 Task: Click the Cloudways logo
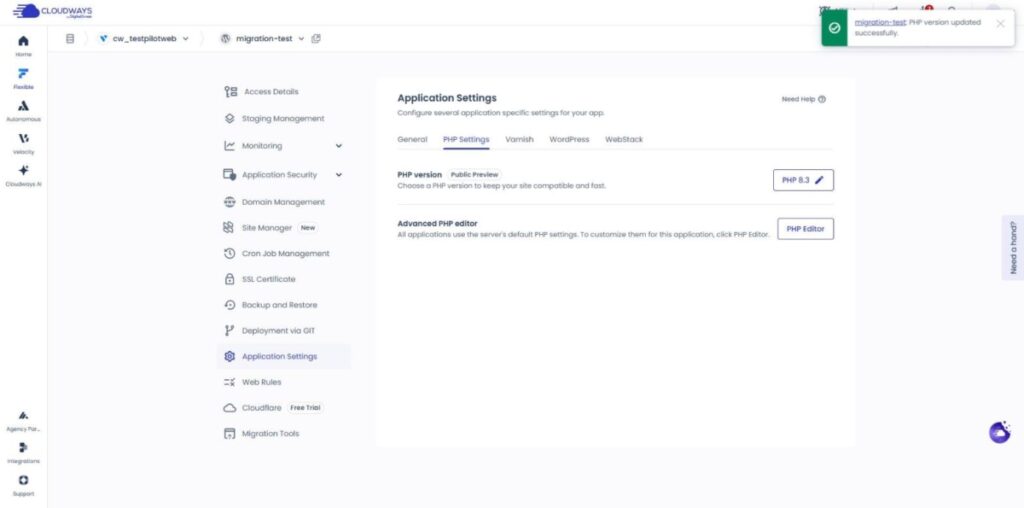tap(53, 12)
